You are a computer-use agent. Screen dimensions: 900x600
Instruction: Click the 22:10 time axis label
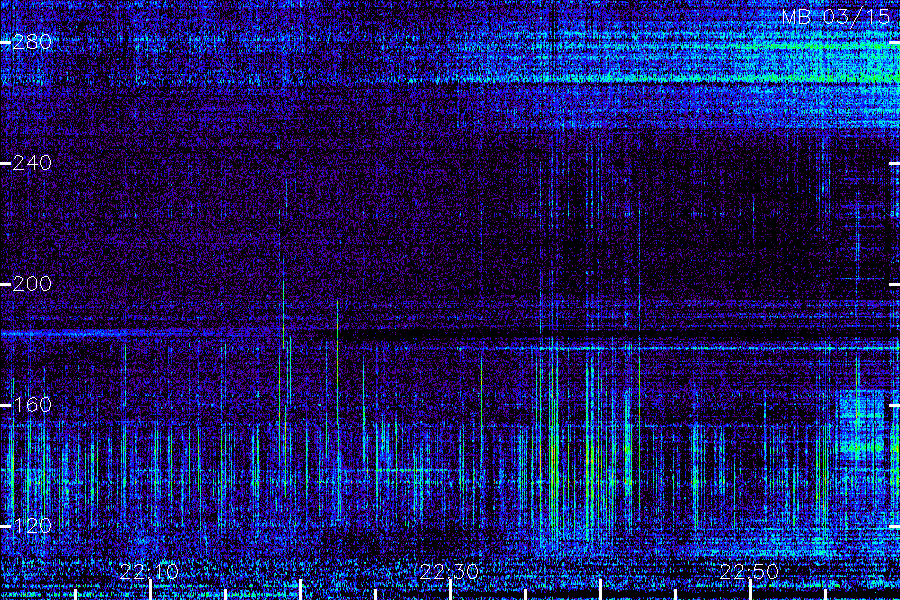pos(149,572)
